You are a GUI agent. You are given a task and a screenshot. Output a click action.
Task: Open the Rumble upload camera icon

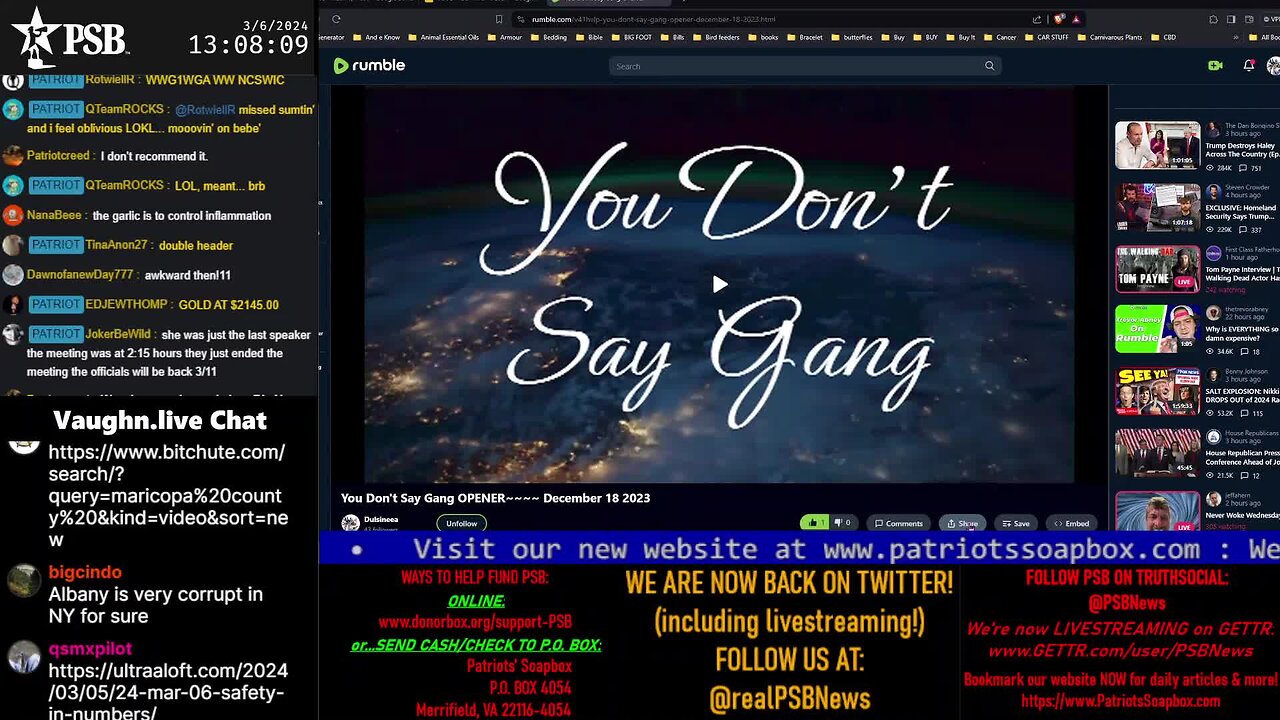click(1215, 65)
